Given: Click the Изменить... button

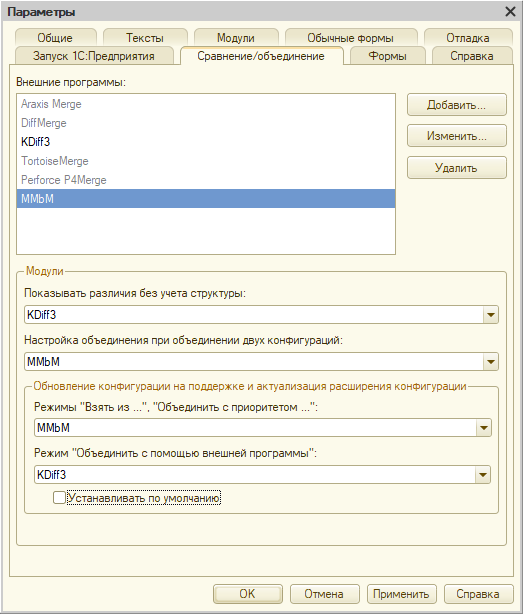Looking at the screenshot, I should (456, 136).
